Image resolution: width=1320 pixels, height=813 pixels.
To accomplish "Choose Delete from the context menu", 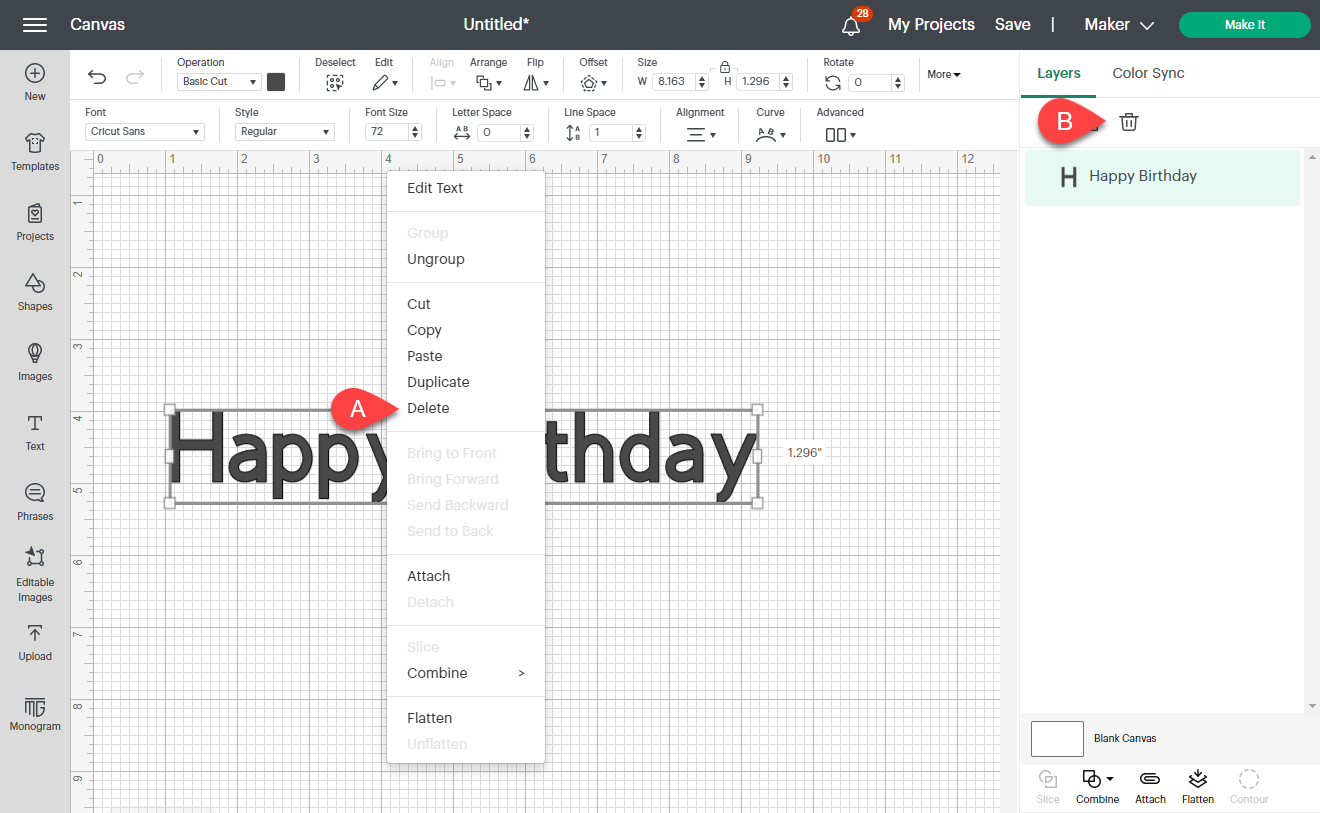I will pyautogui.click(x=428, y=407).
